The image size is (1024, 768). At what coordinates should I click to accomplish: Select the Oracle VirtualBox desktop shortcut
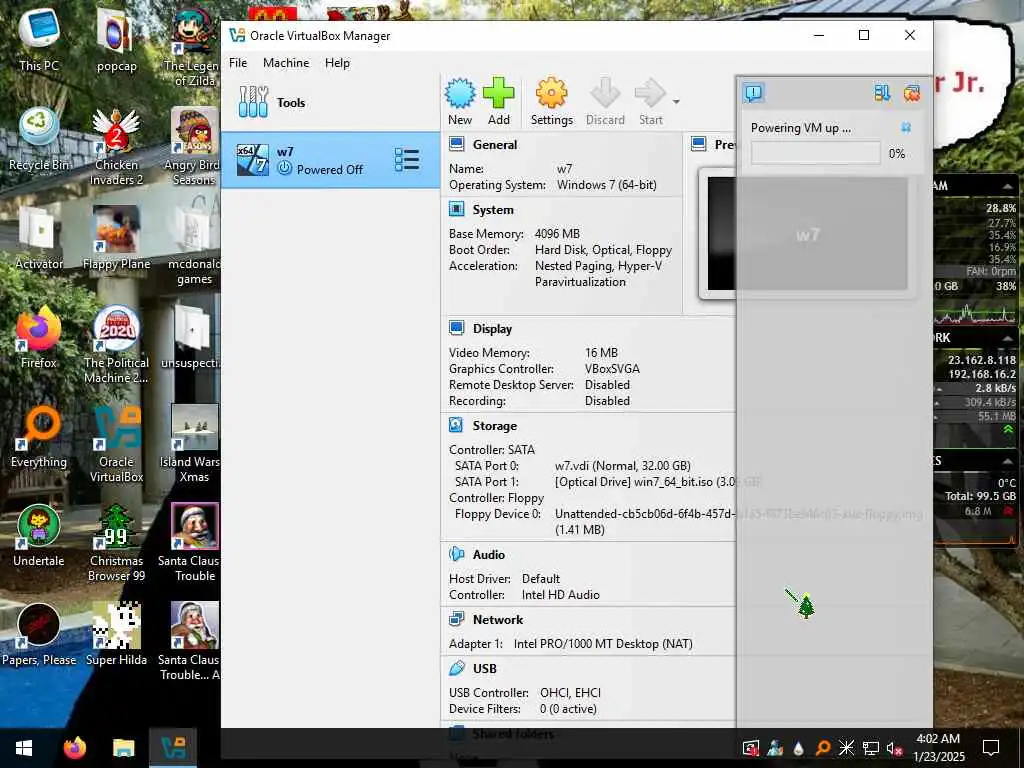click(x=116, y=445)
